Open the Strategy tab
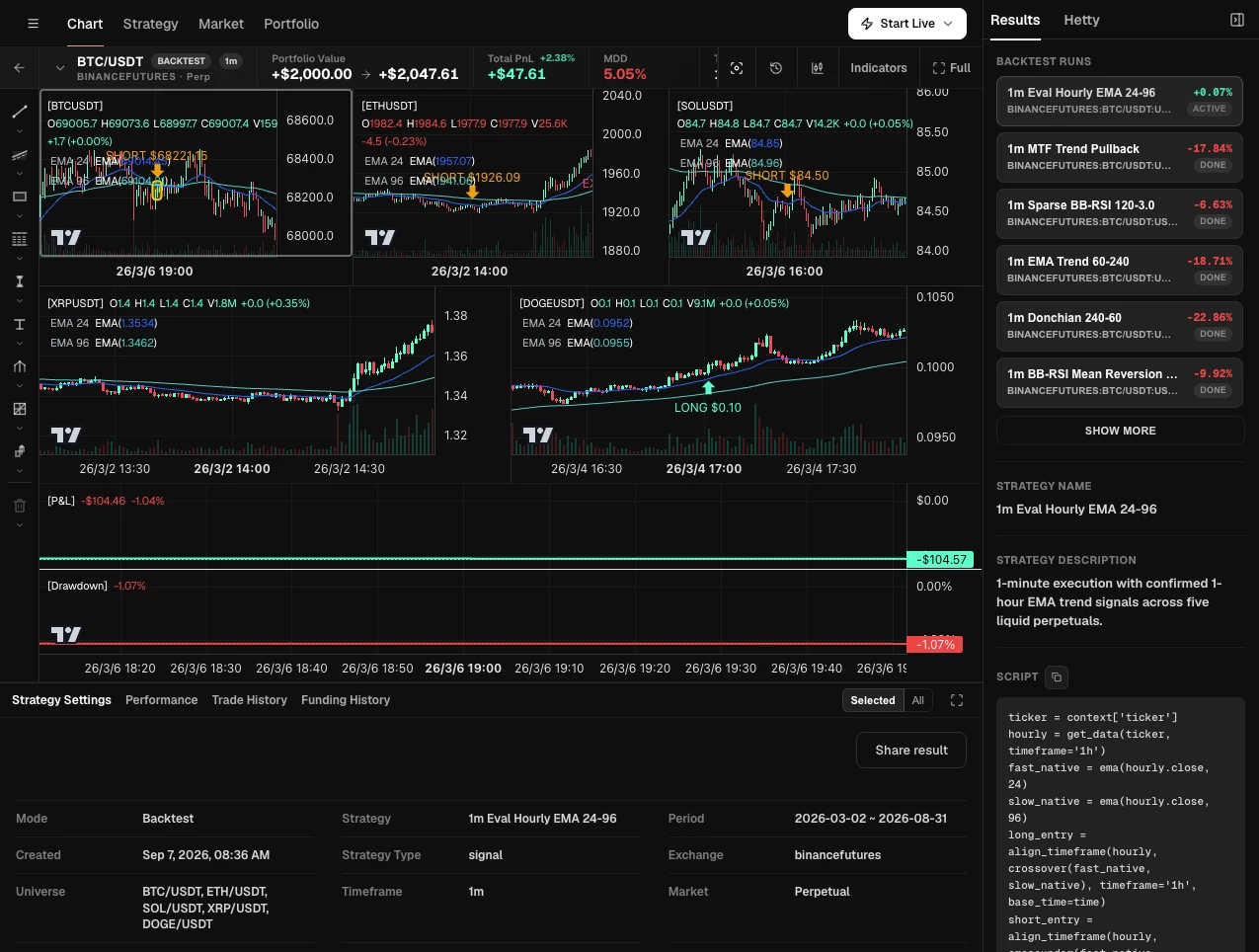 click(x=150, y=24)
